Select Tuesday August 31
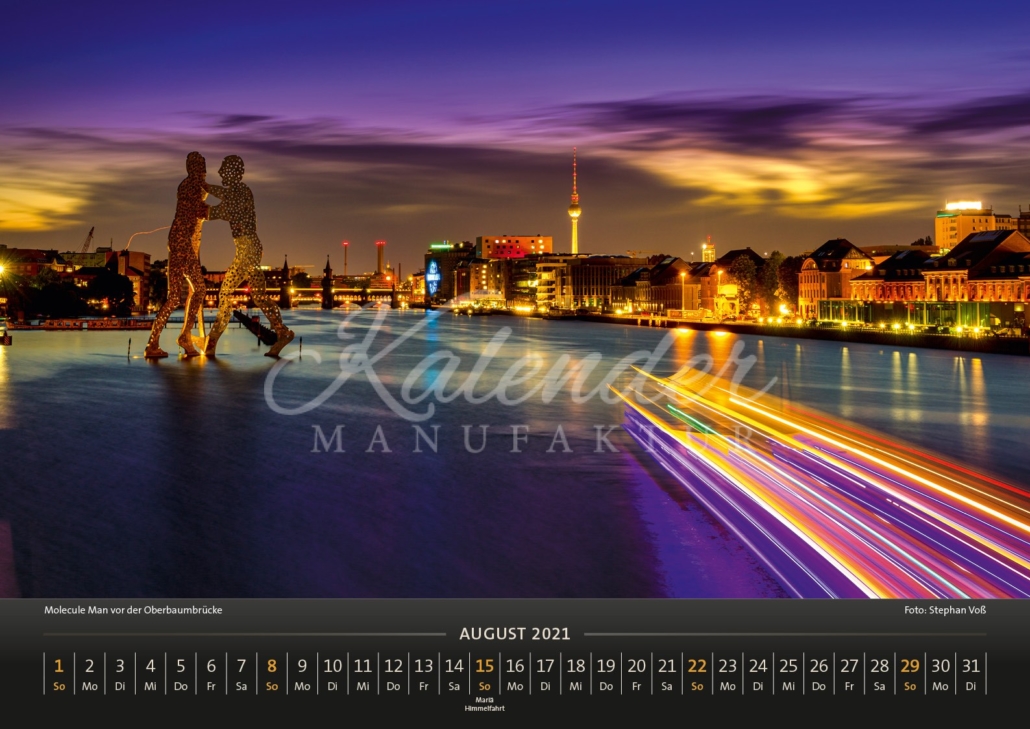Screen dimensions: 1030x729 pos(971,674)
